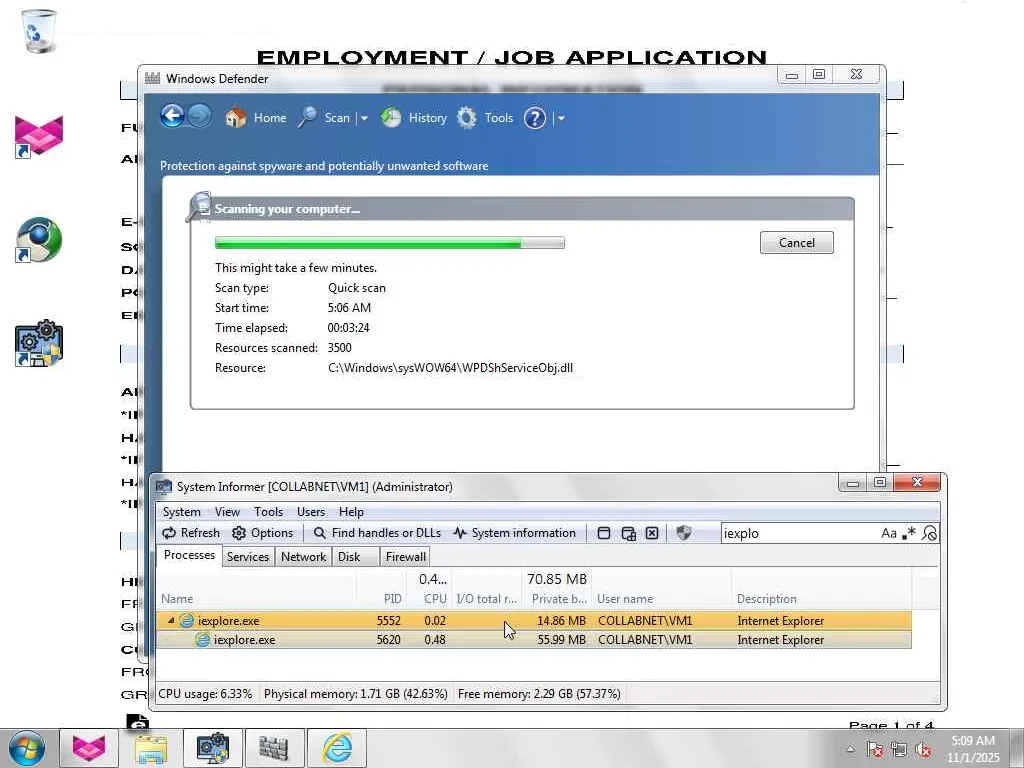Click the shield icon in System Informer toolbar

[683, 533]
